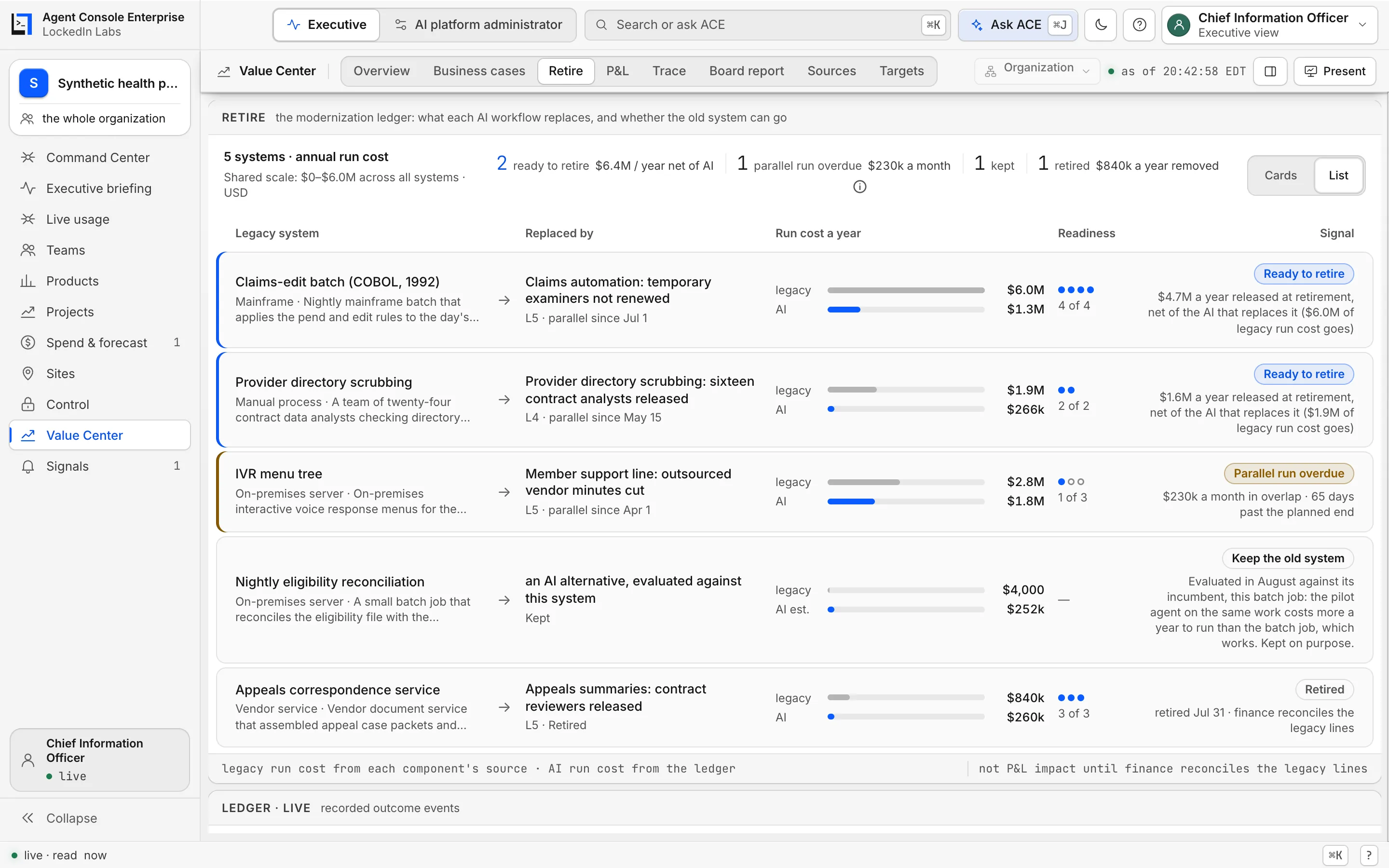This screenshot has height=868, width=1389.
Task: Click the Control lock icon
Action: [28, 404]
